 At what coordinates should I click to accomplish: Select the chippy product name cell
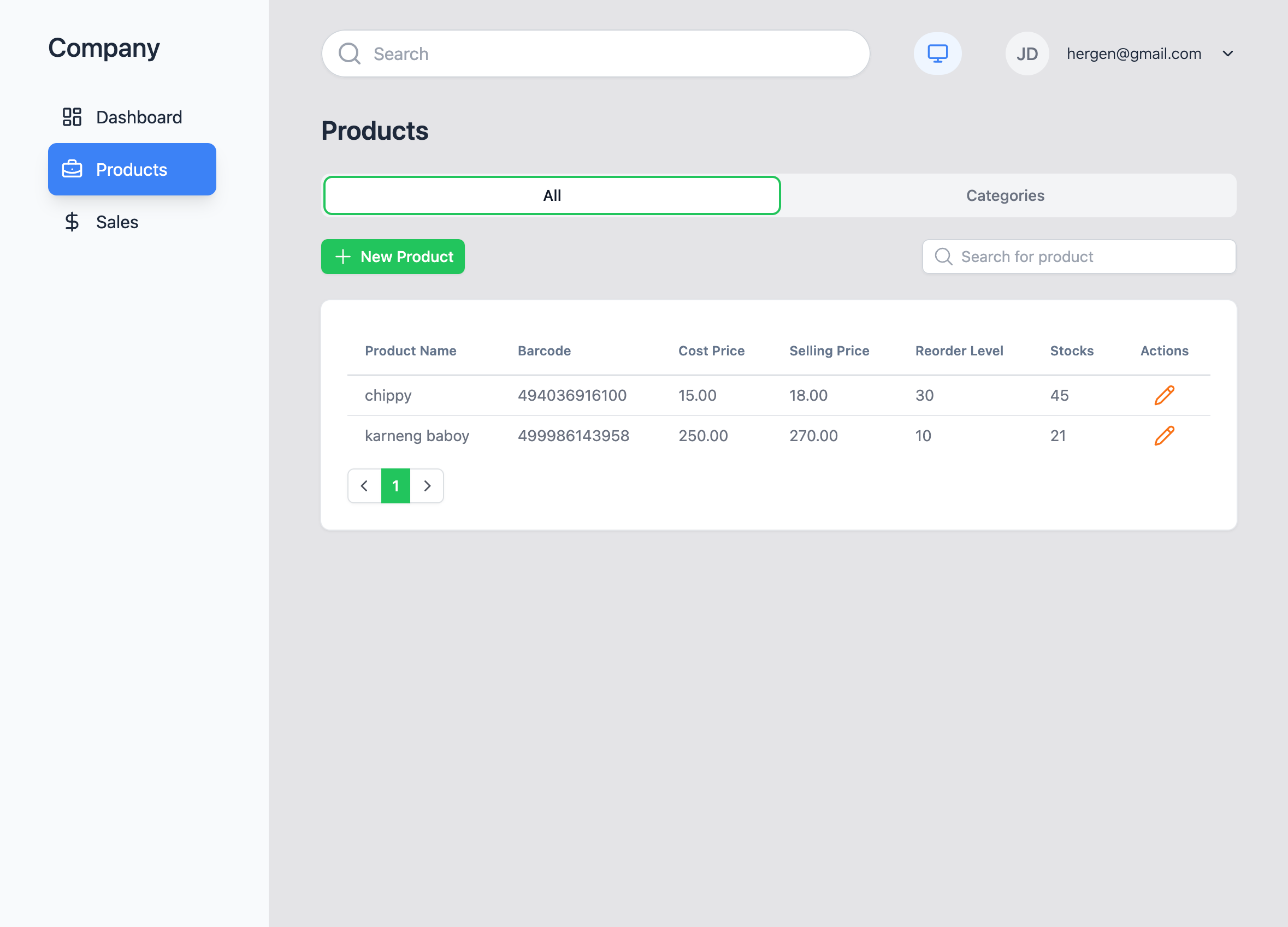click(388, 395)
